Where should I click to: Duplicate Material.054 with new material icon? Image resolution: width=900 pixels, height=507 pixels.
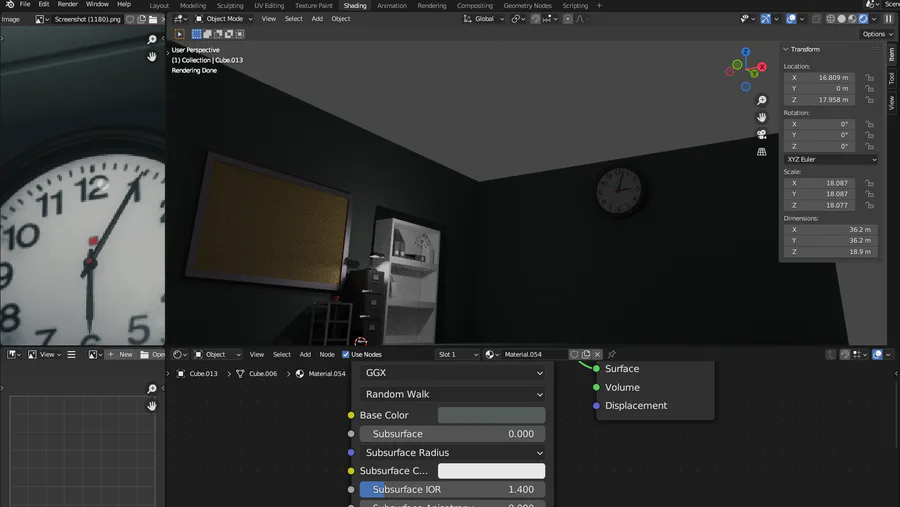[x=586, y=354]
